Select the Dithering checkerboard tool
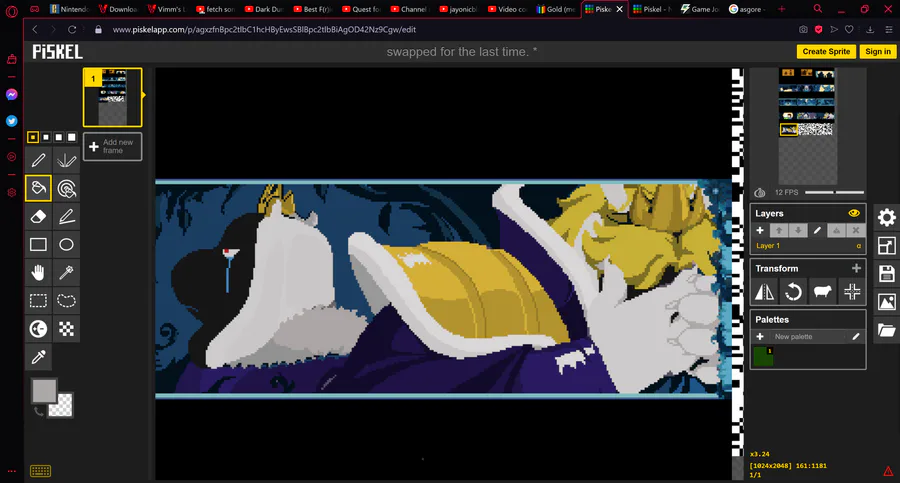 coord(66,329)
